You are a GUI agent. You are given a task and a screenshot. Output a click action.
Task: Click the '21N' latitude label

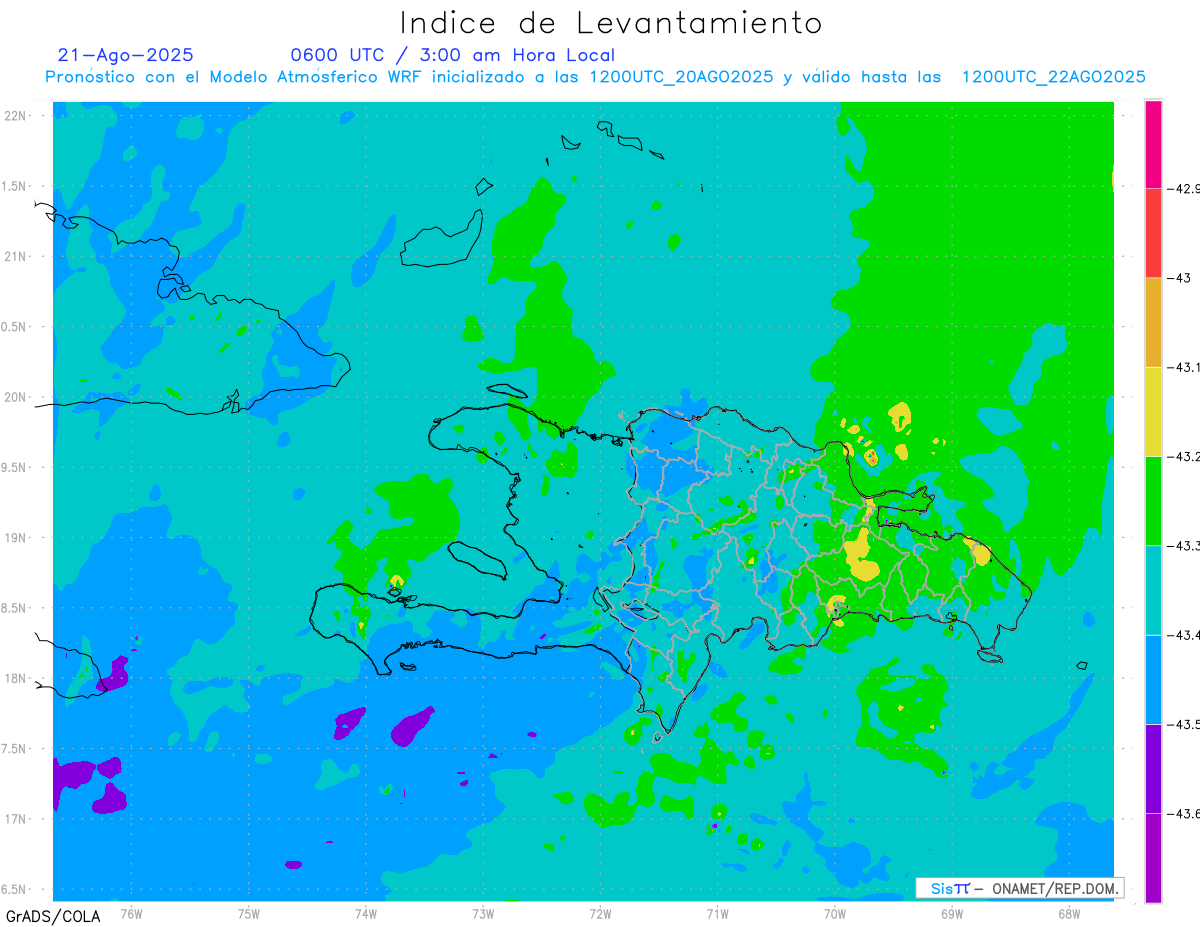click(x=16, y=256)
